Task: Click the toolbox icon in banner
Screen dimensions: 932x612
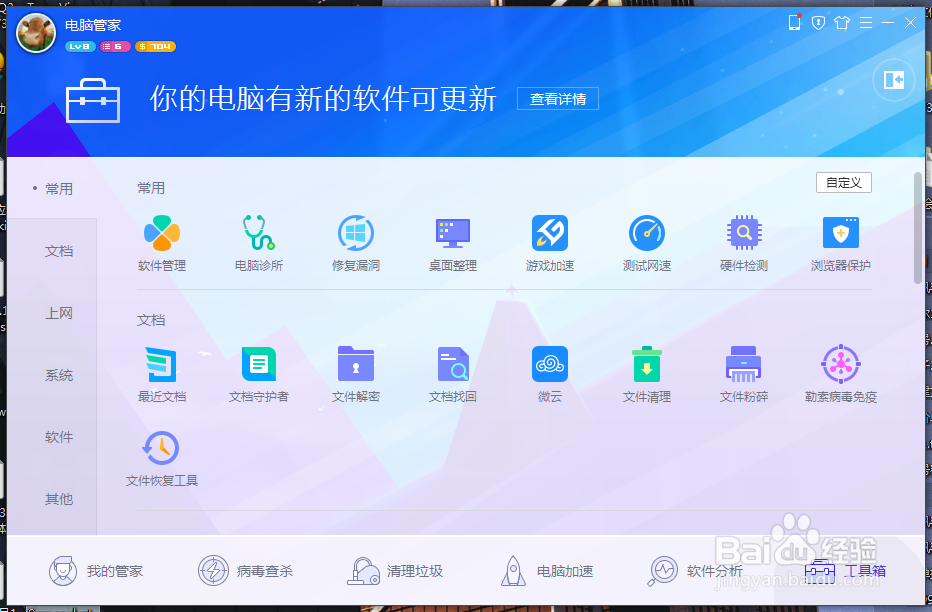Action: tap(93, 100)
